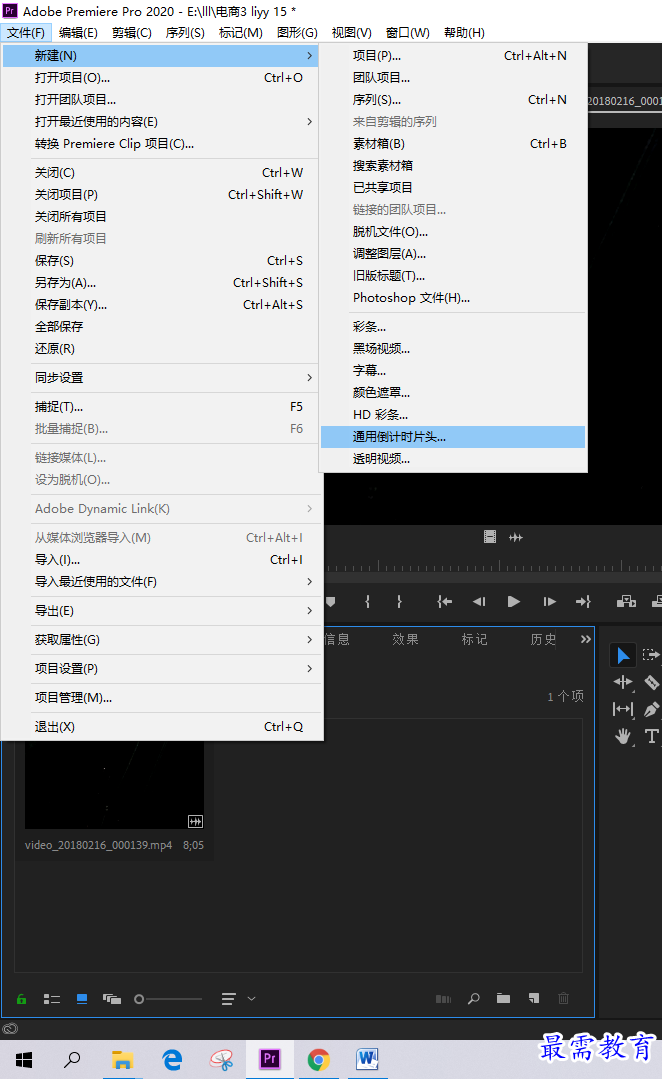Click the Add Marker button

point(331,601)
